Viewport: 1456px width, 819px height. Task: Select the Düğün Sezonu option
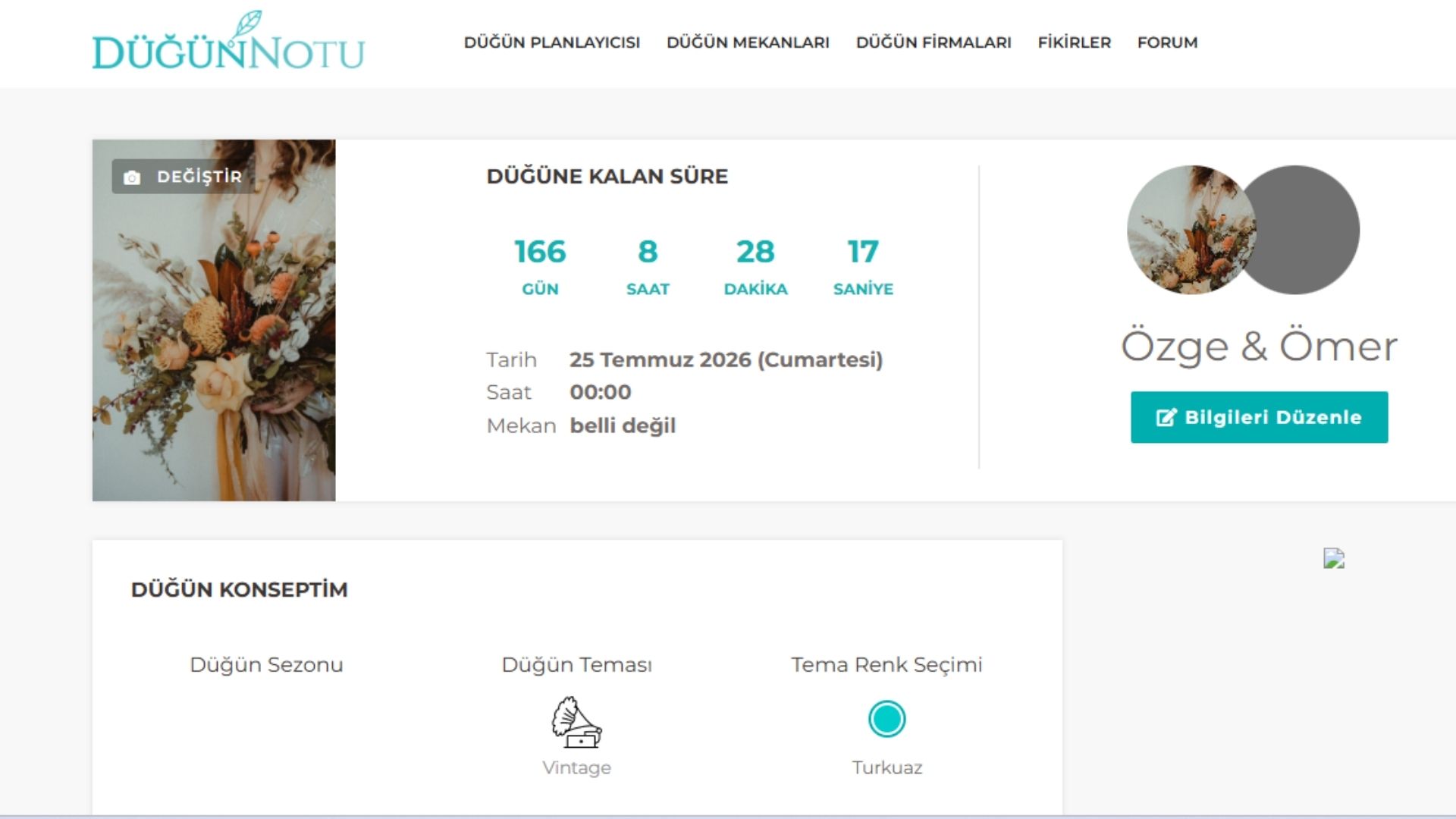(267, 665)
